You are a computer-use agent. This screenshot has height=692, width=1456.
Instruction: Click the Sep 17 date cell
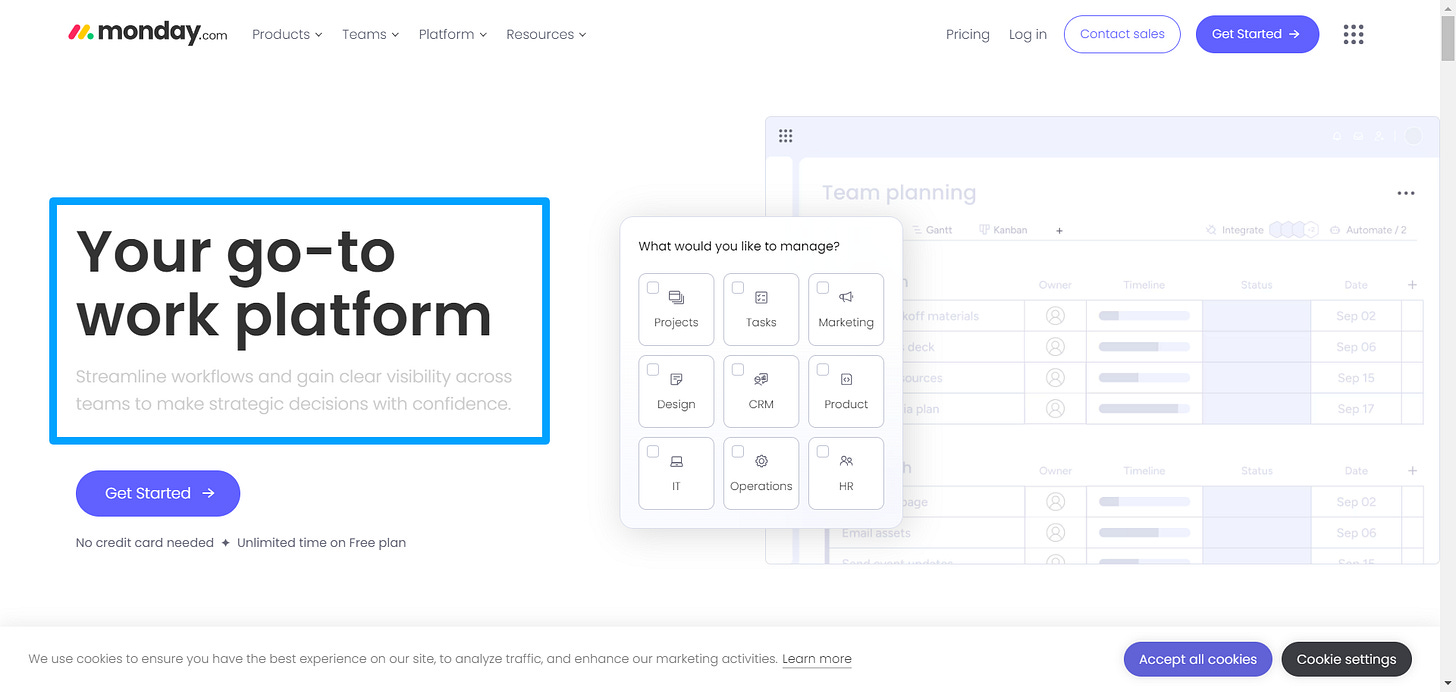tap(1356, 409)
